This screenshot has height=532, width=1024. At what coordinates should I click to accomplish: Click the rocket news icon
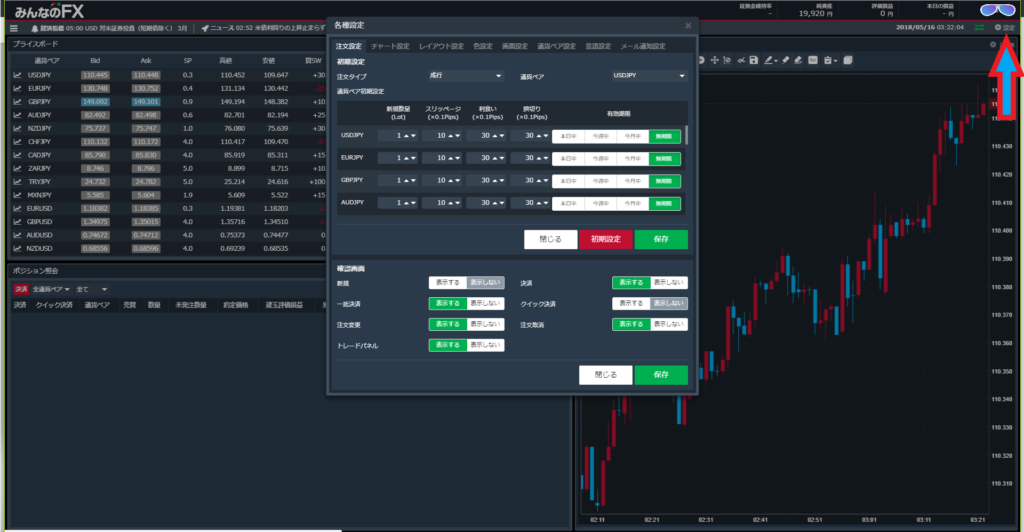205,28
